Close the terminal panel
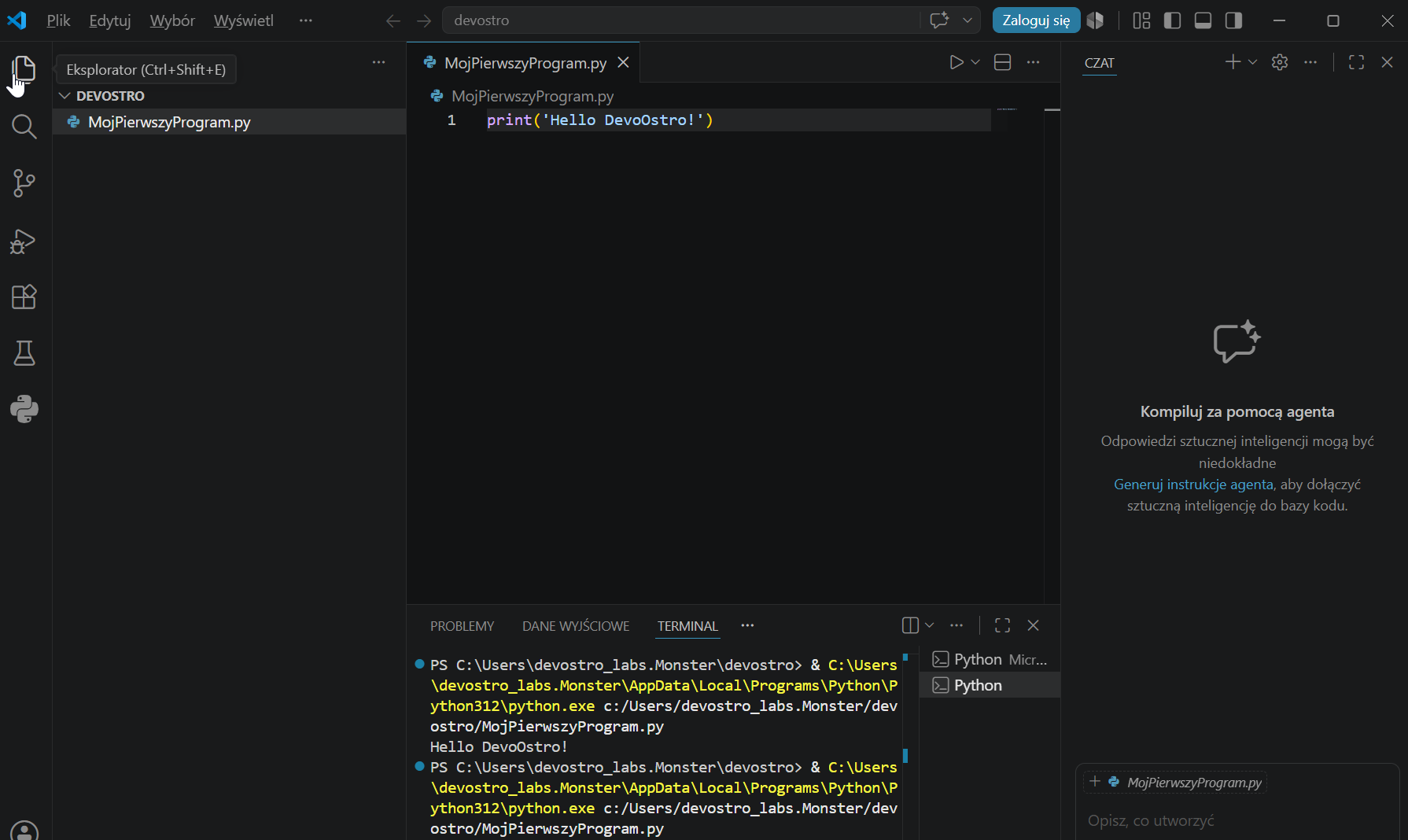The image size is (1408, 840). [1033, 625]
